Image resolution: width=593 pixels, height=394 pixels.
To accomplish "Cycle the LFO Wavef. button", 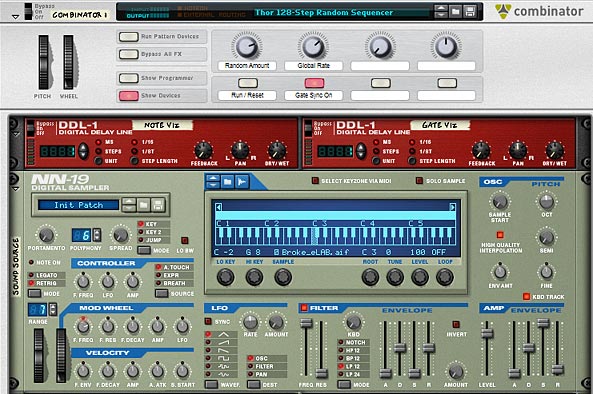I will (211, 385).
